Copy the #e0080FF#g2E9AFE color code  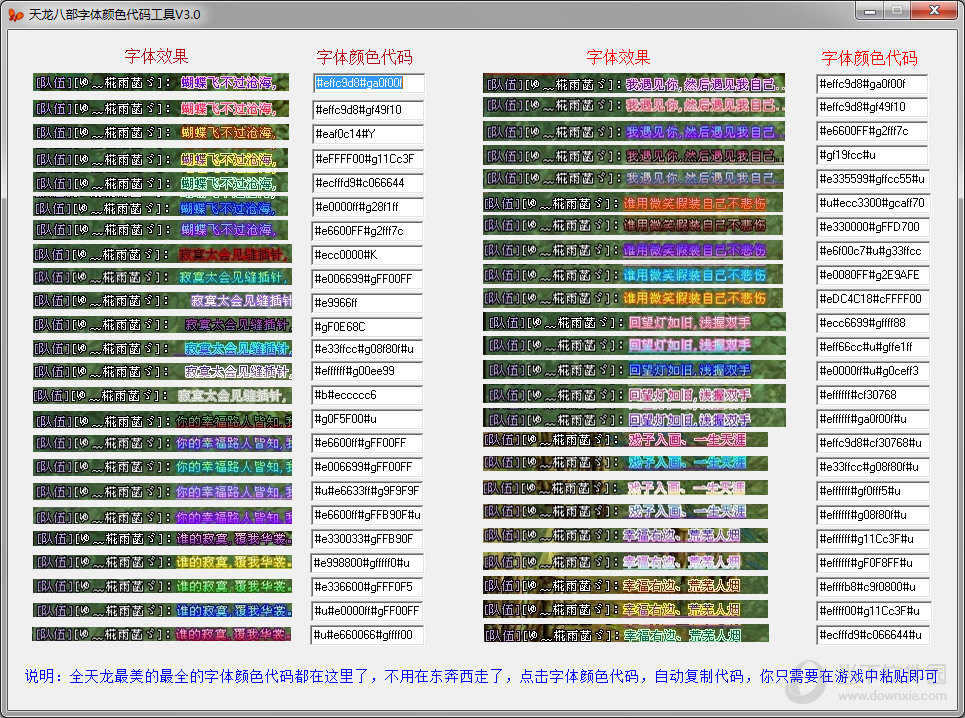pyautogui.click(x=870, y=275)
